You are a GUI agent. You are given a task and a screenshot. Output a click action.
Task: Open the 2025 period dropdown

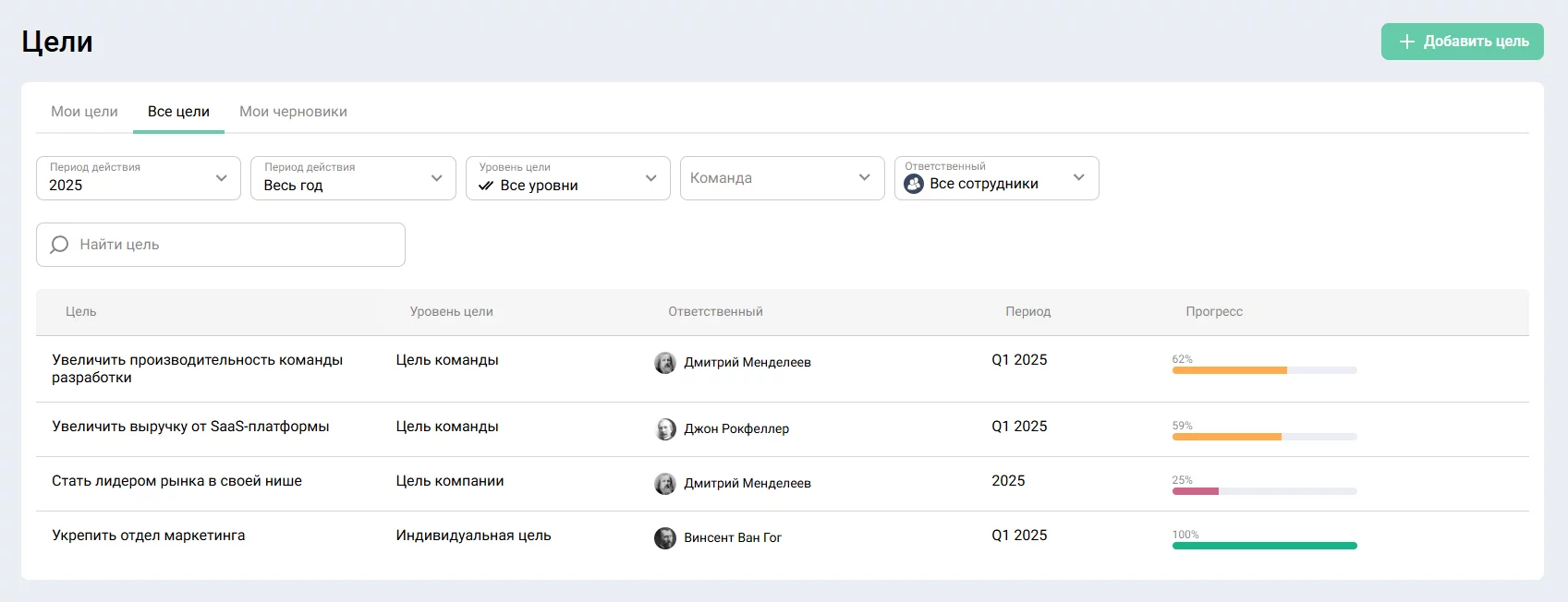pos(139,178)
